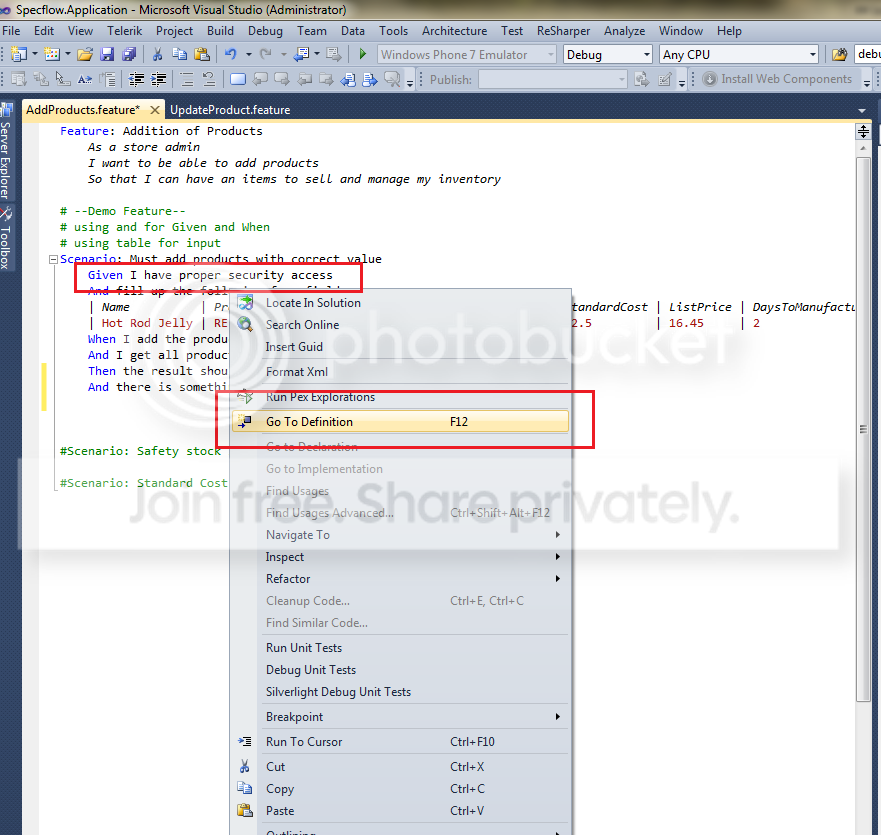Toggle bookmark with the blue rectangle icon
Image resolution: width=881 pixels, height=835 pixels.
[x=238, y=79]
